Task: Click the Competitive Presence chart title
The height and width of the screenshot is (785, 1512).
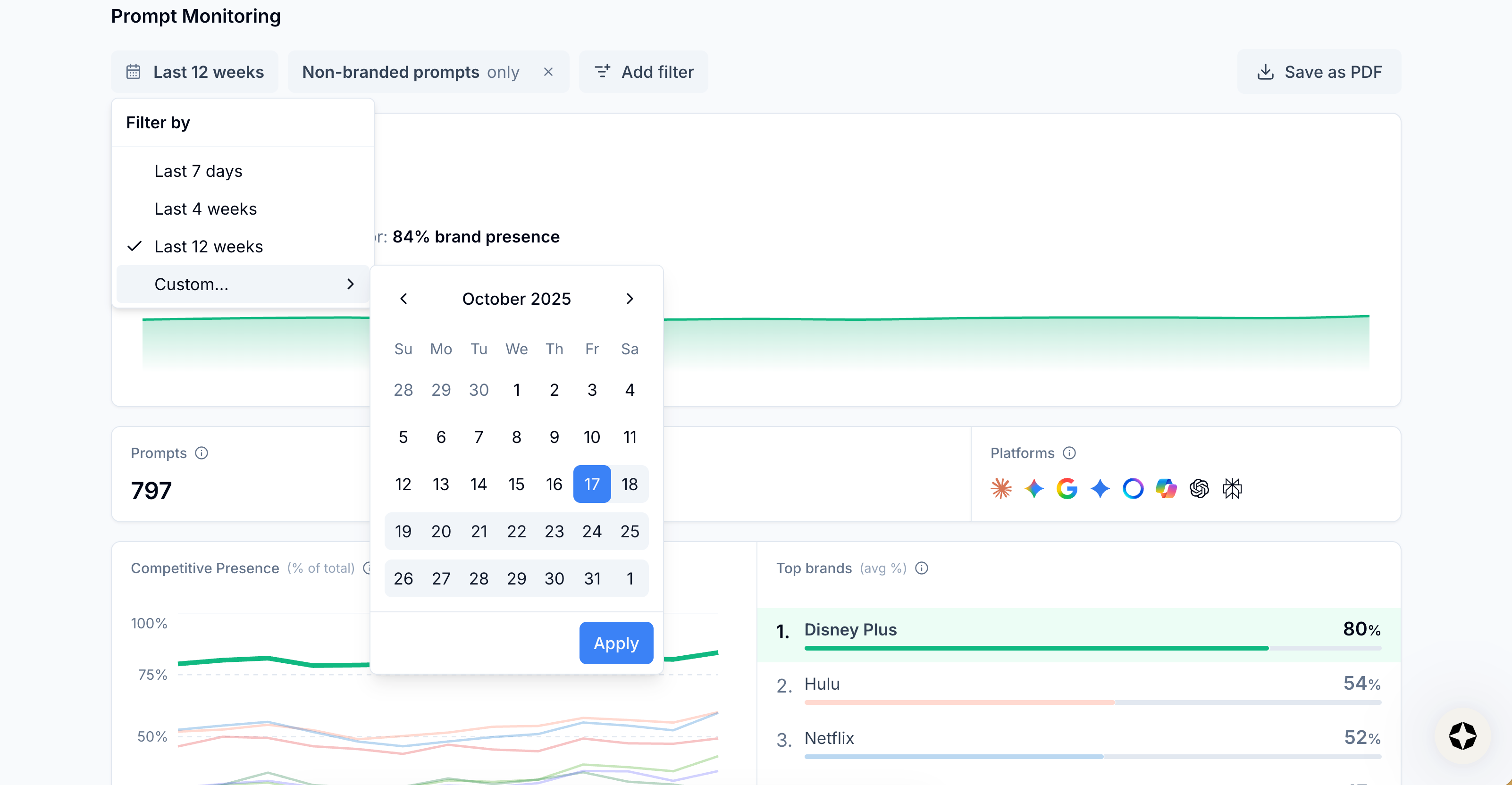Action: click(205, 568)
